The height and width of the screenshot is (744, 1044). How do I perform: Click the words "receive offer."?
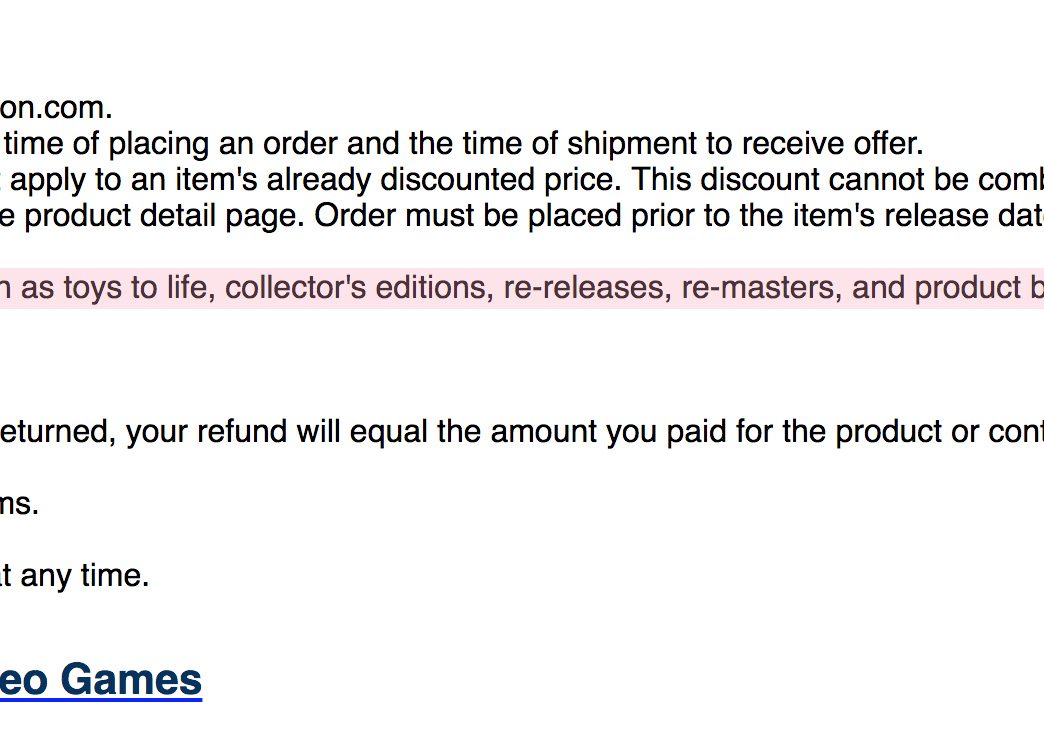point(832,144)
